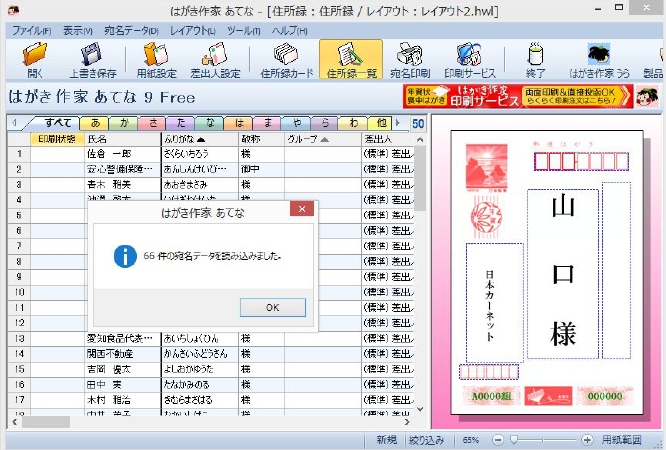Click the horizontal scrollbar right arrow
Image resolution: width=666 pixels, height=450 pixels.
click(407, 422)
